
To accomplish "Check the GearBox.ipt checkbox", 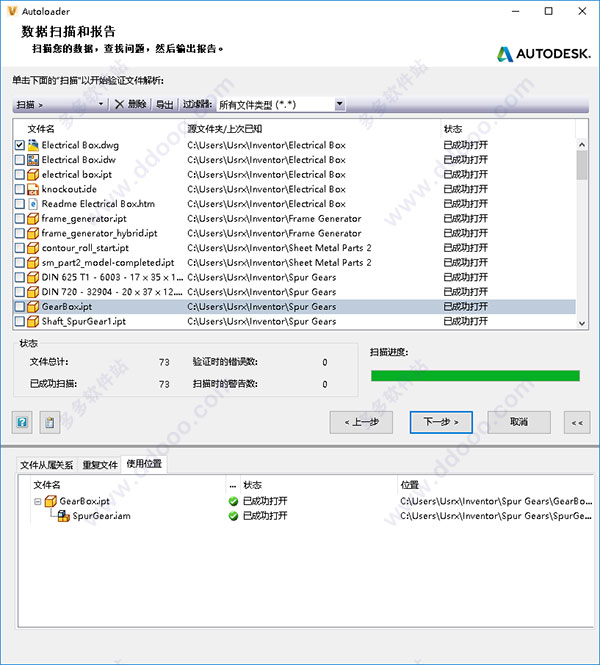I will pos(20,307).
